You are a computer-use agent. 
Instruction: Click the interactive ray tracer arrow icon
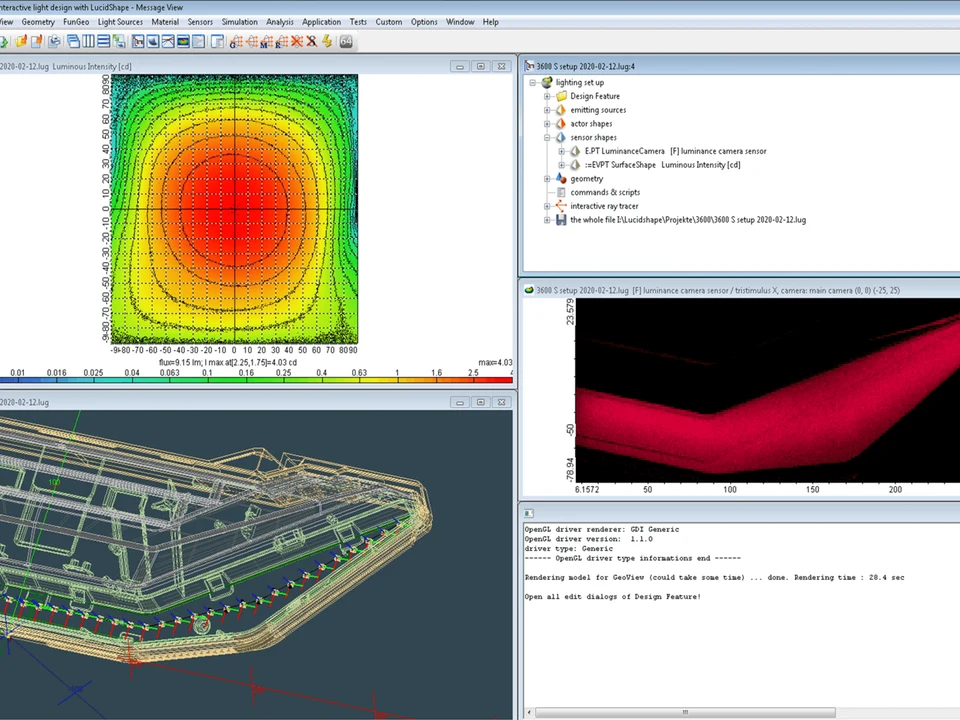561,206
